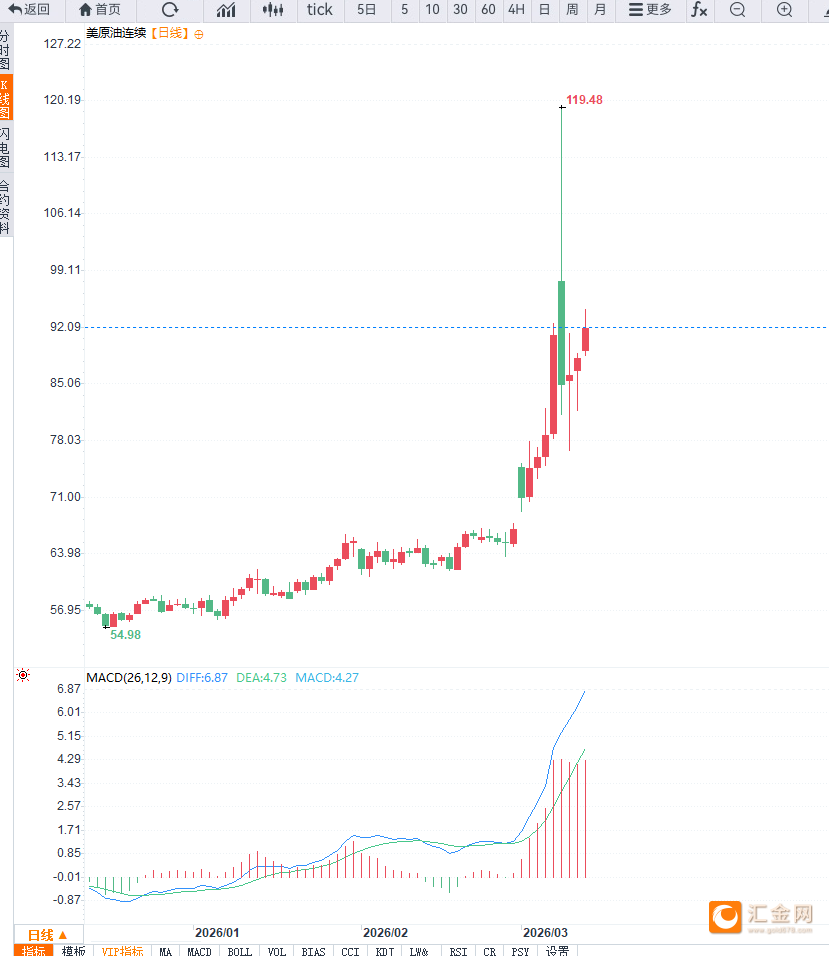829x956 pixels.
Task: Click the DEA:4.73 value
Action: (261, 677)
